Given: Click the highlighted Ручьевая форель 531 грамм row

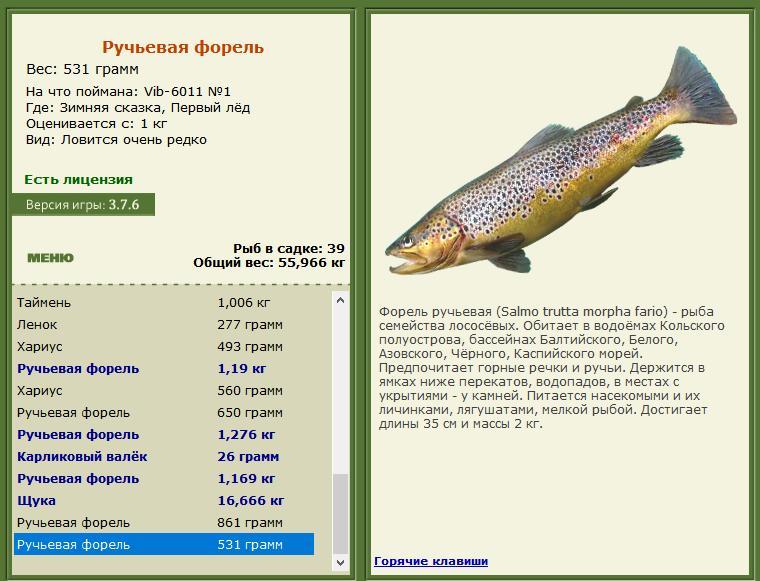Looking at the screenshot, I should point(164,545).
